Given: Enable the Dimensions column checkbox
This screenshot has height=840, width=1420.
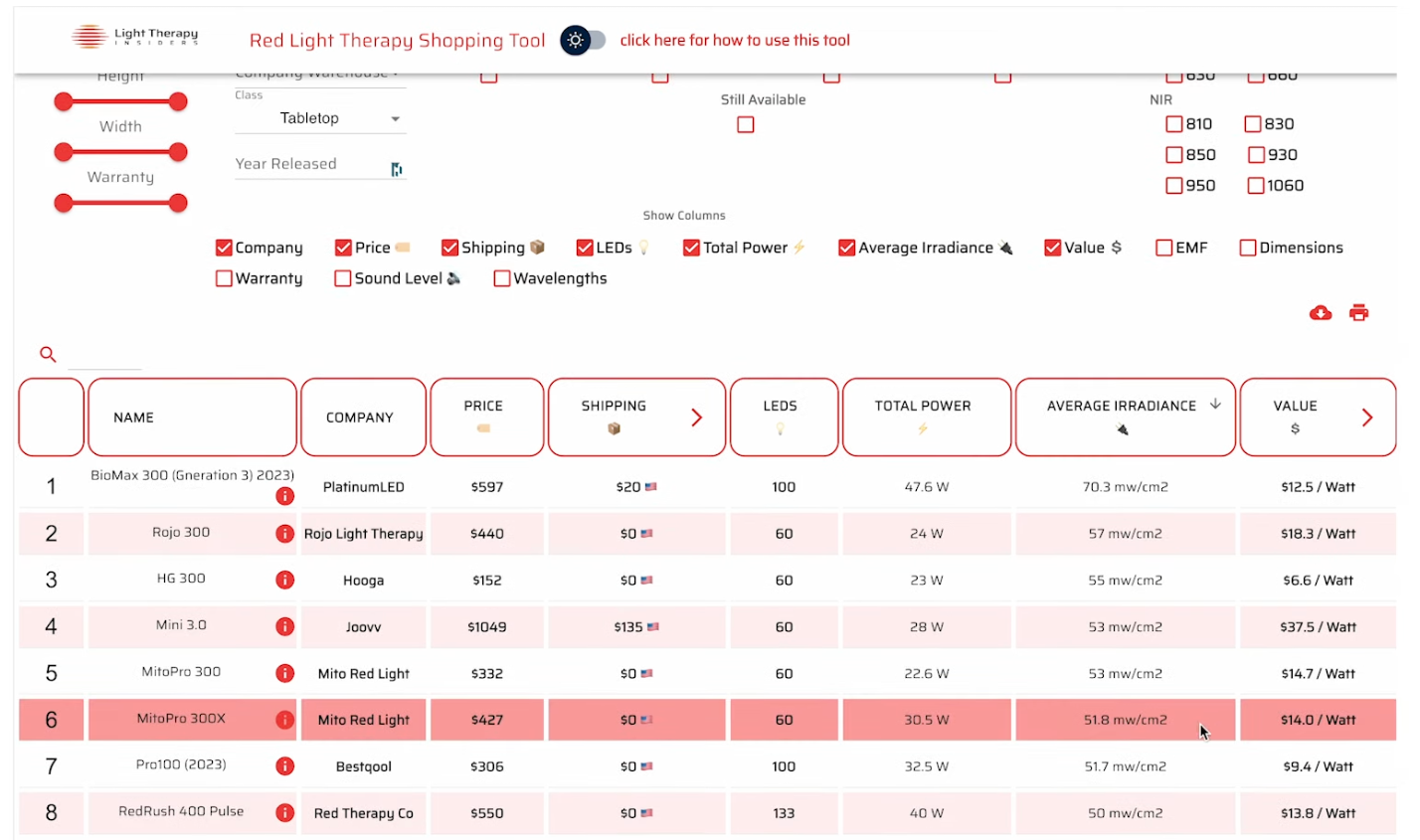Looking at the screenshot, I should tap(1247, 248).
